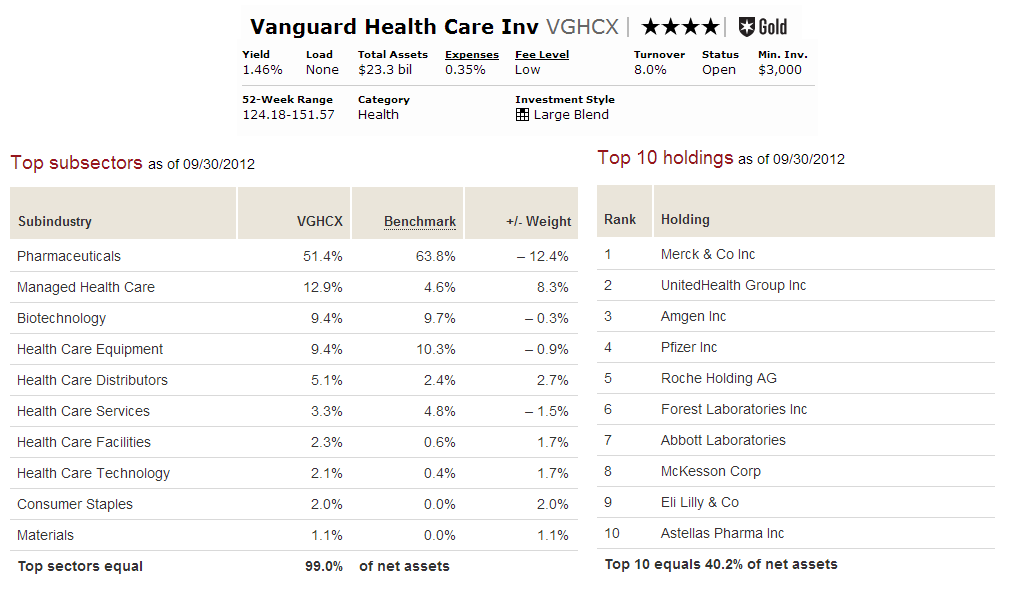This screenshot has width=1015, height=593.
Task: Click the Top subsectors heading
Action: click(x=76, y=163)
